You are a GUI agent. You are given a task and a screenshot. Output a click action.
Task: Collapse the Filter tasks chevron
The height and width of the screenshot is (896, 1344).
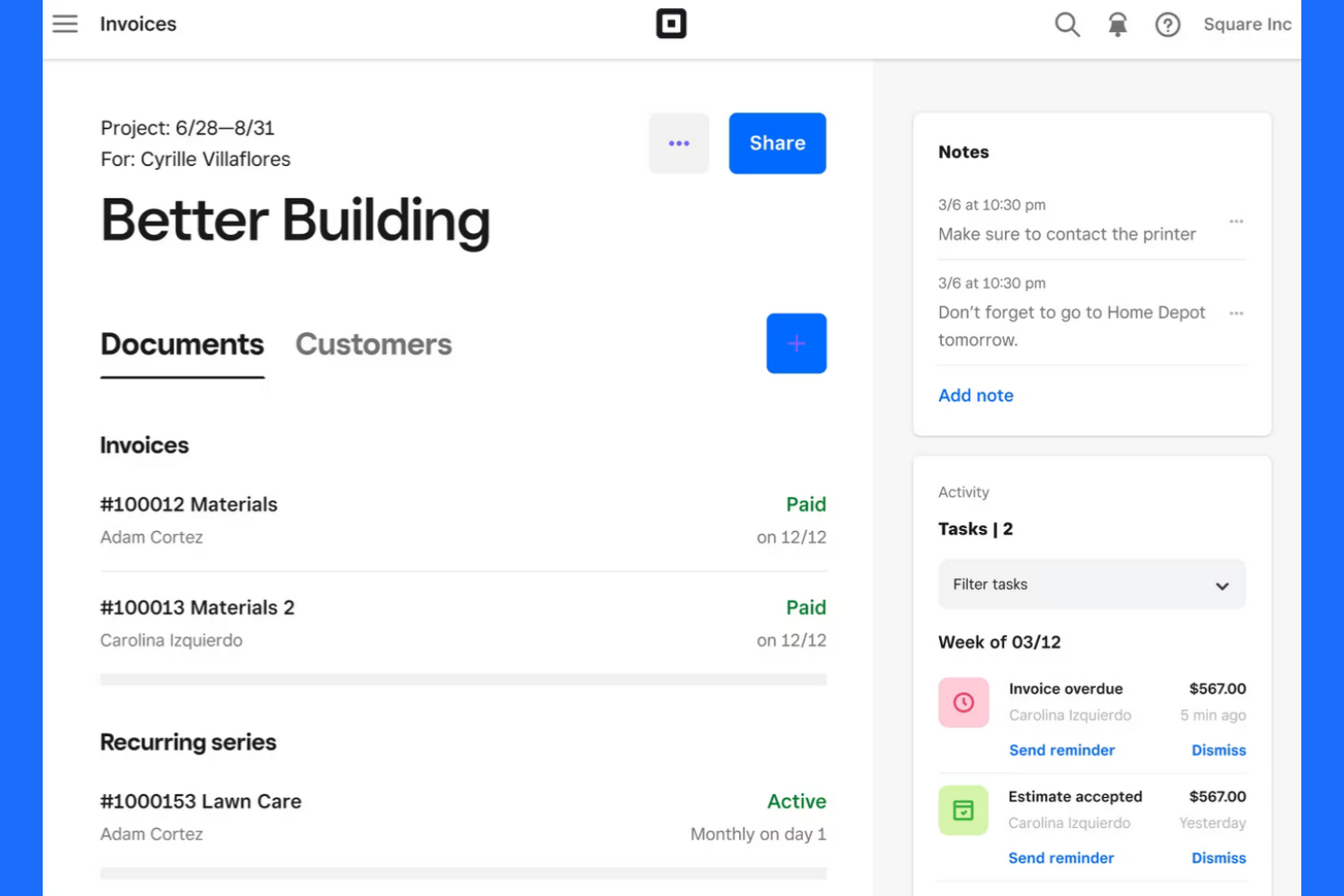coord(1222,586)
